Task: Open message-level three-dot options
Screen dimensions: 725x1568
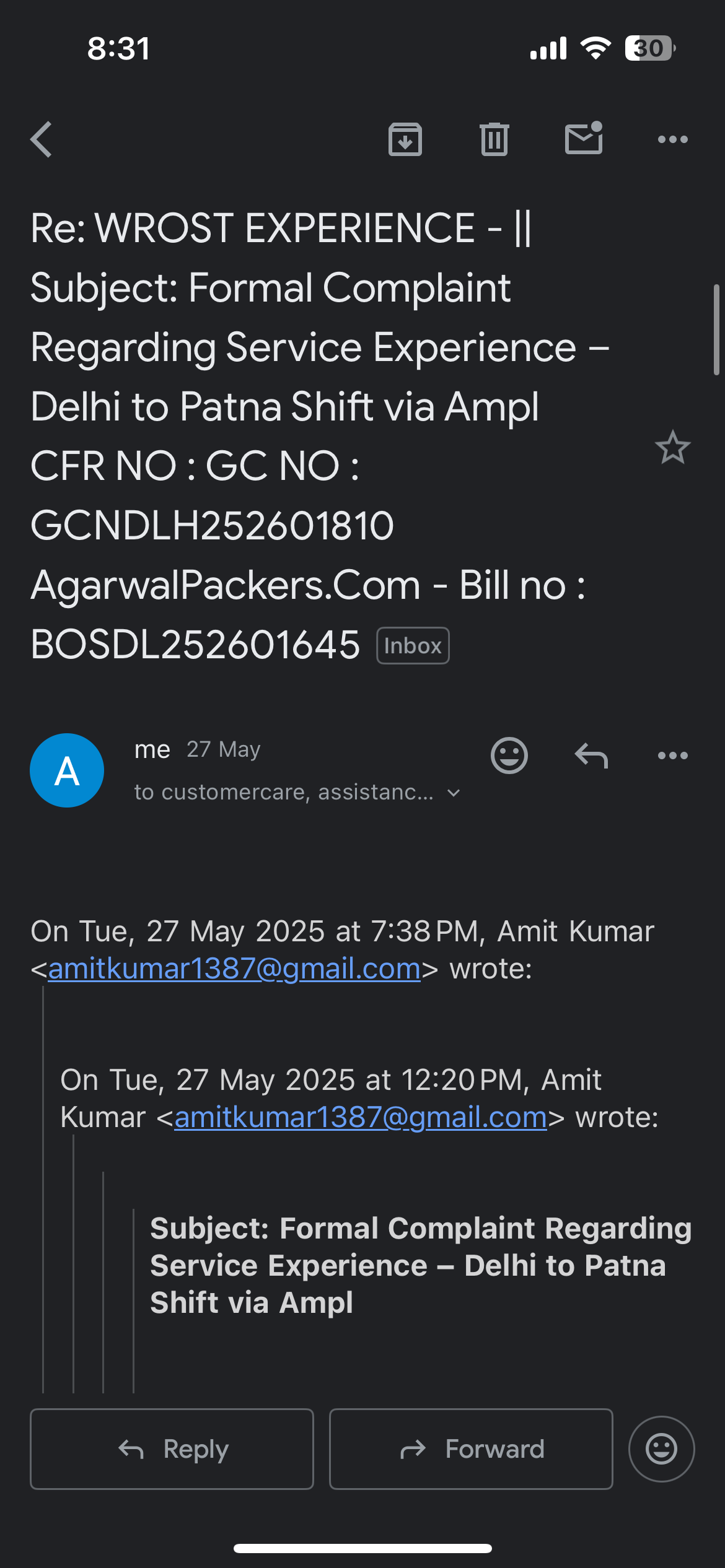Action: click(x=673, y=756)
